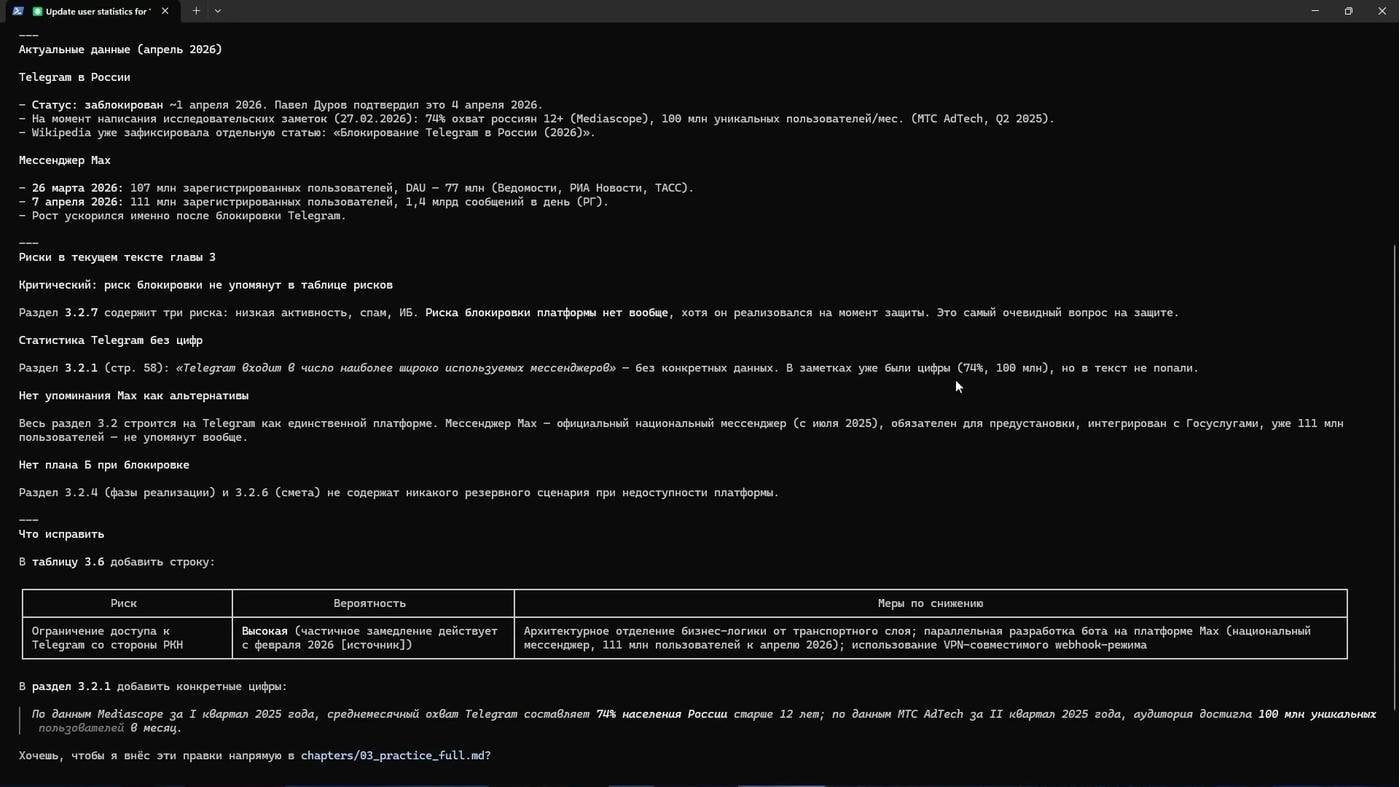Screen dimensions: 1400x787
Task: Click the bold 'Высокая' probability cell text
Action: tap(265, 631)
